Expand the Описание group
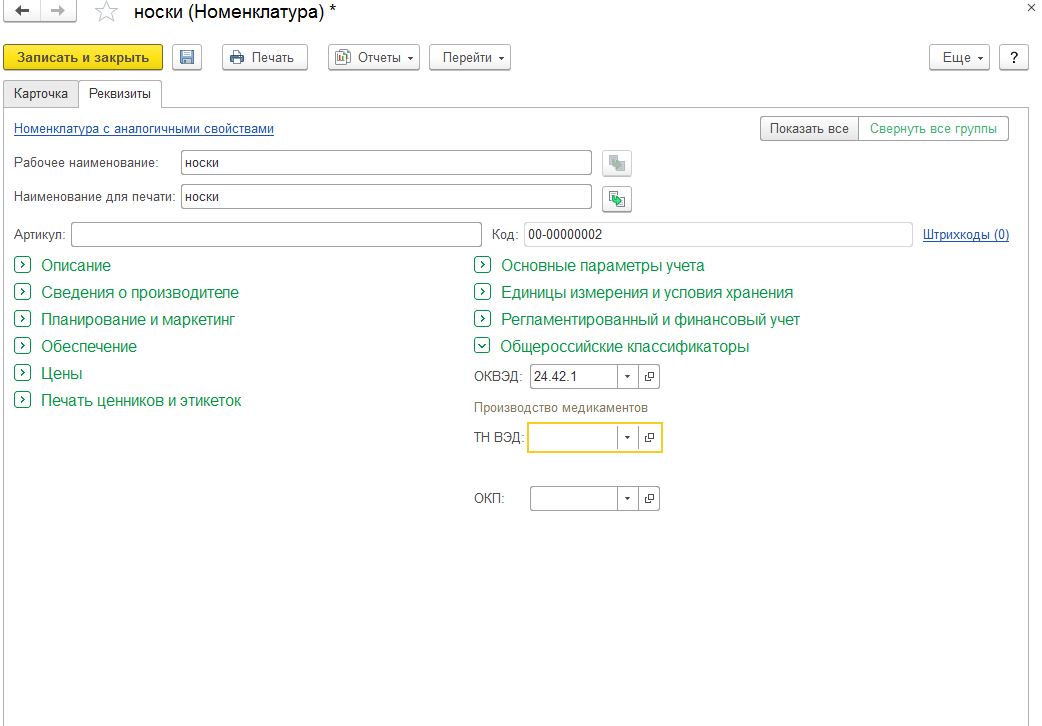This screenshot has width=1042, height=726. coord(22,266)
